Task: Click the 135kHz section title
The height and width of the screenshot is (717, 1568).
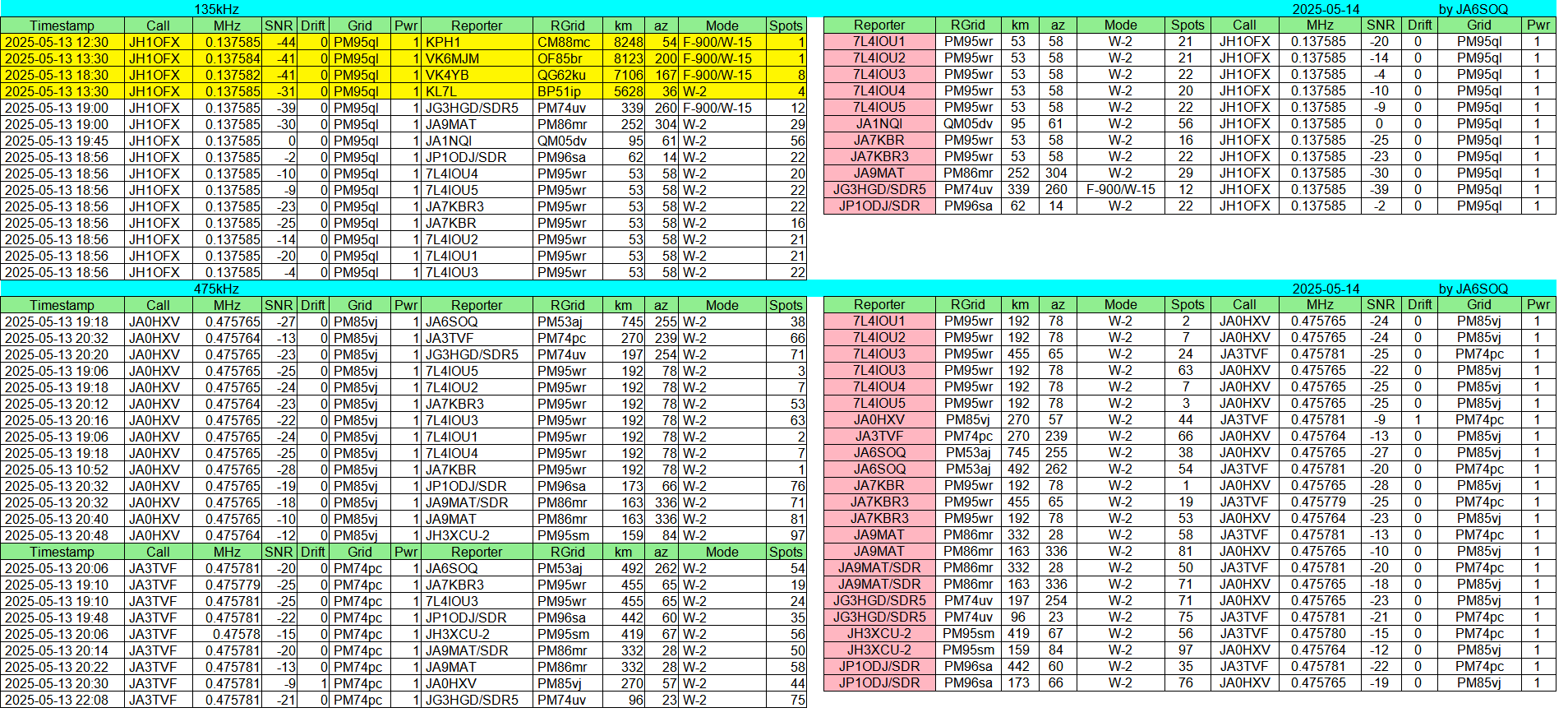Action: [216, 9]
